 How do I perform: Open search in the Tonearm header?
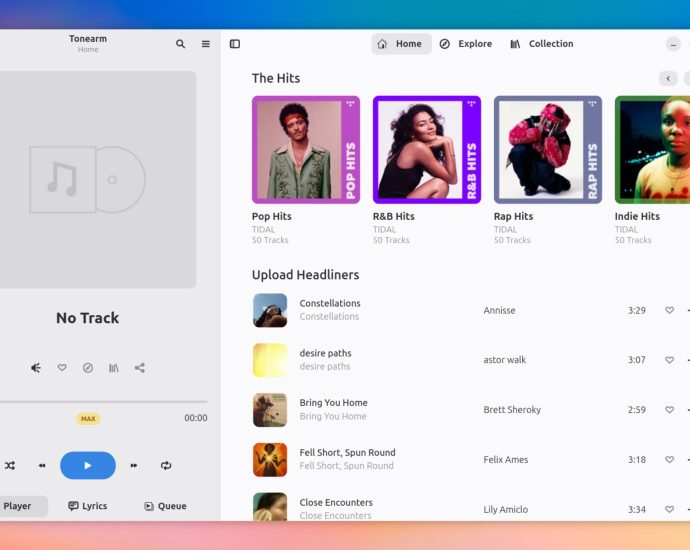pos(180,44)
